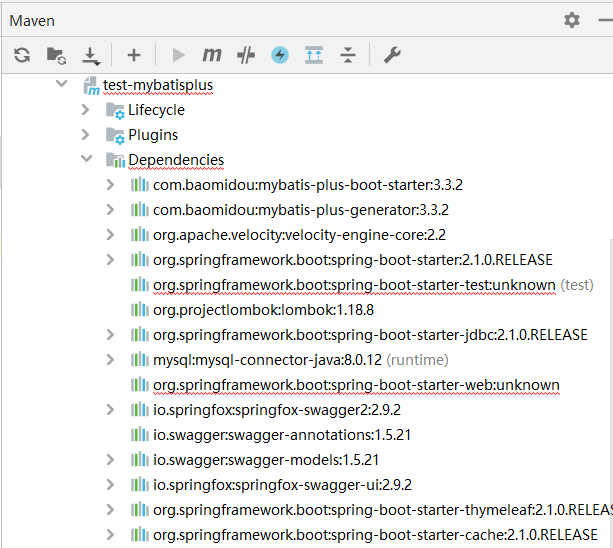613x548 pixels.
Task: Expand velocity-engine-core:2.2 dependency
Action: [110, 235]
